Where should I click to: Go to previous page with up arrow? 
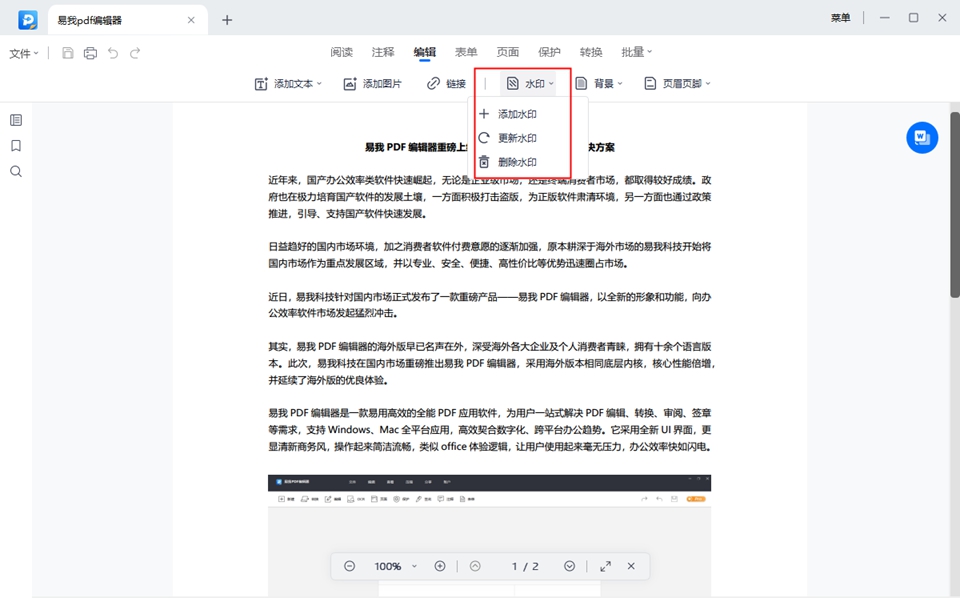click(475, 566)
